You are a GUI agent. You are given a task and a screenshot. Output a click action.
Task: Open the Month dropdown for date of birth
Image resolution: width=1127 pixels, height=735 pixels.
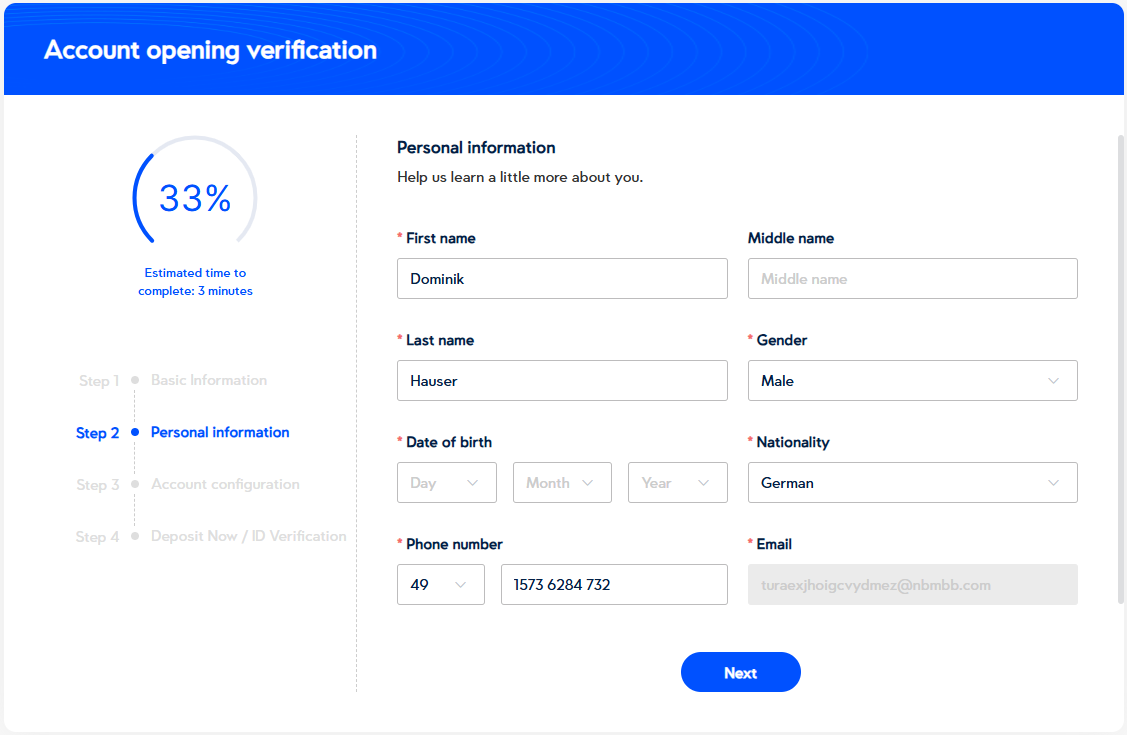pyautogui.click(x=562, y=483)
